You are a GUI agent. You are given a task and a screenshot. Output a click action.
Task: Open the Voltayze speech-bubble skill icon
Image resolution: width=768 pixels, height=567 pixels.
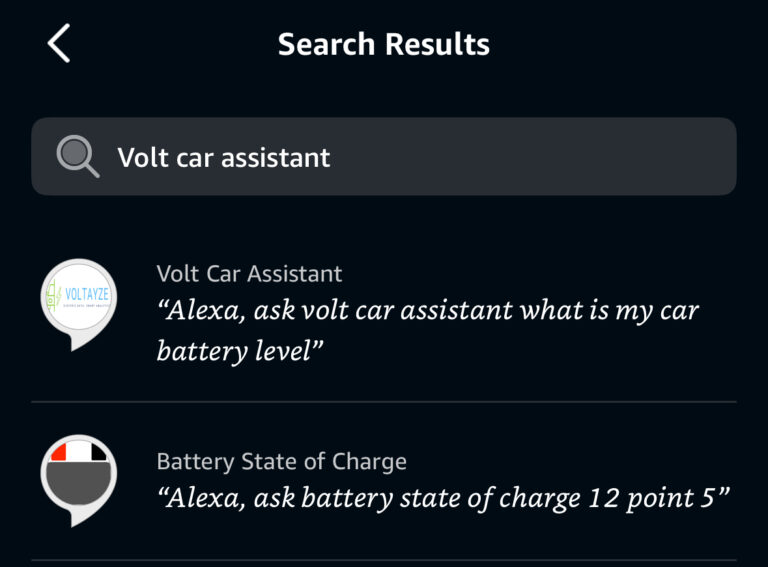pyautogui.click(x=79, y=303)
